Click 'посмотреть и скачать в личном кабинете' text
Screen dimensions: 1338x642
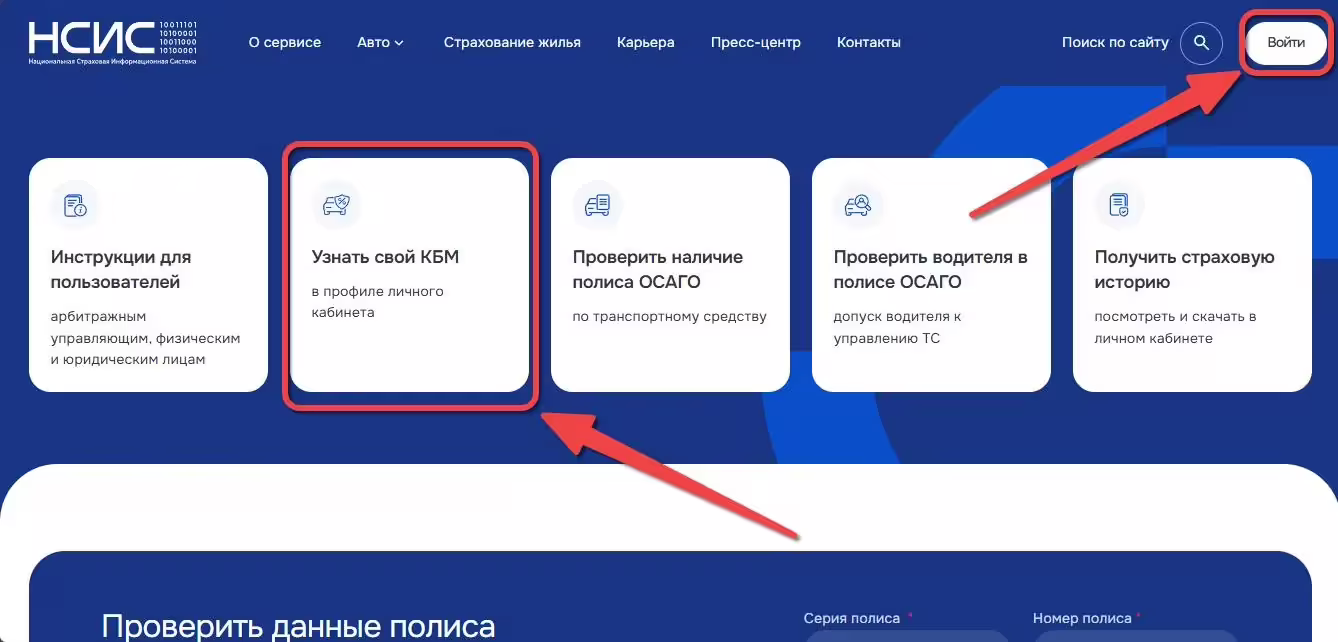1175,327
